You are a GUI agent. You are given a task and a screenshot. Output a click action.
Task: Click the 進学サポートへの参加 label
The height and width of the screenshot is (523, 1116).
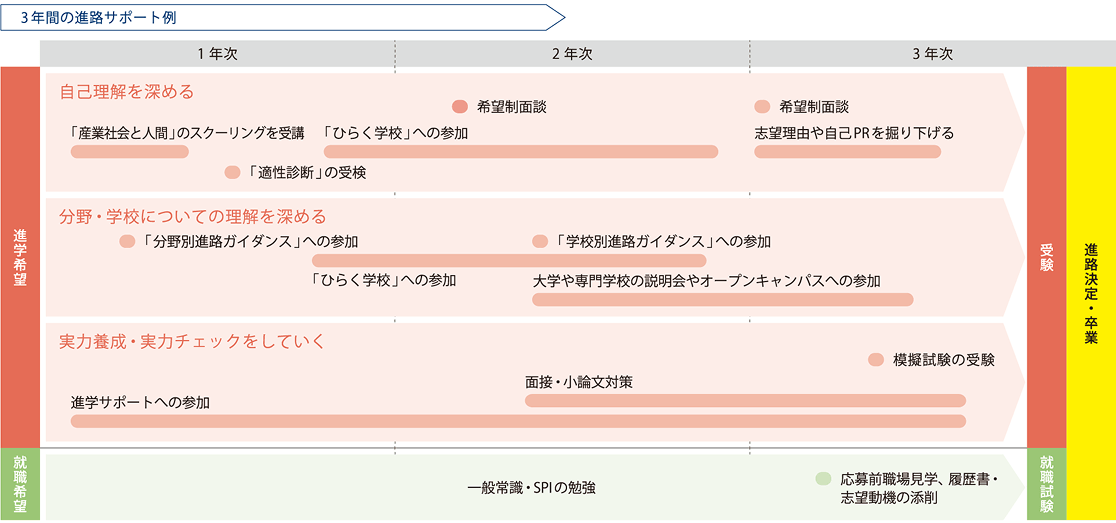pyautogui.click(x=140, y=403)
